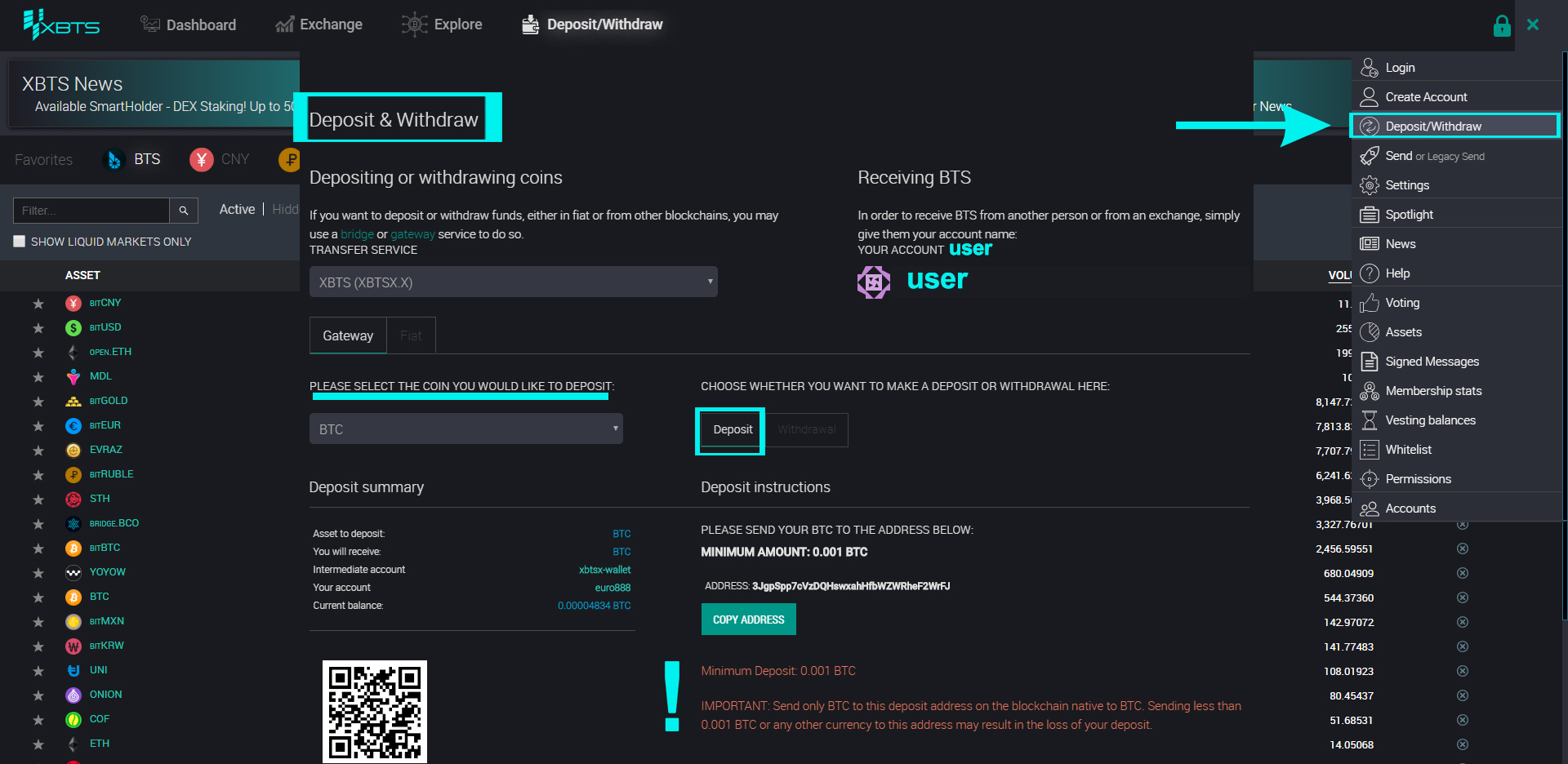The image size is (1568, 764).
Task: Open Send from the side menu
Action: coord(1398,155)
